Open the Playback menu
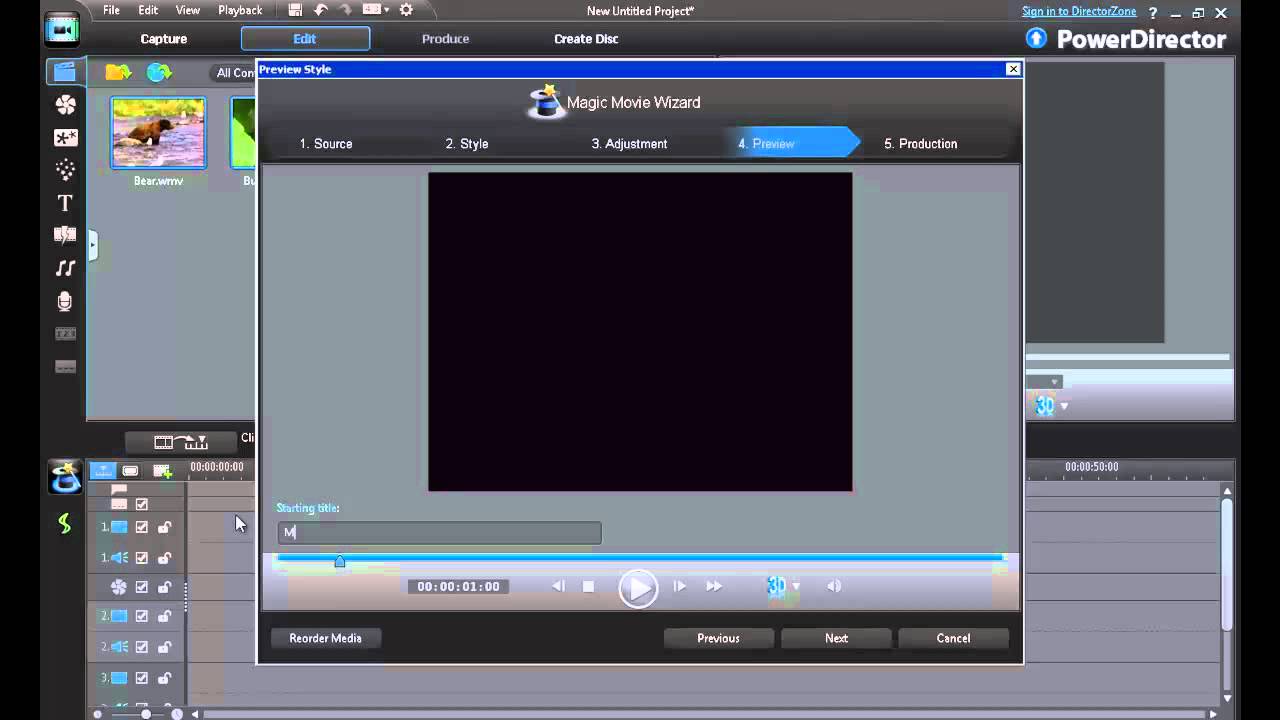The width and height of the screenshot is (1280, 720). (240, 10)
